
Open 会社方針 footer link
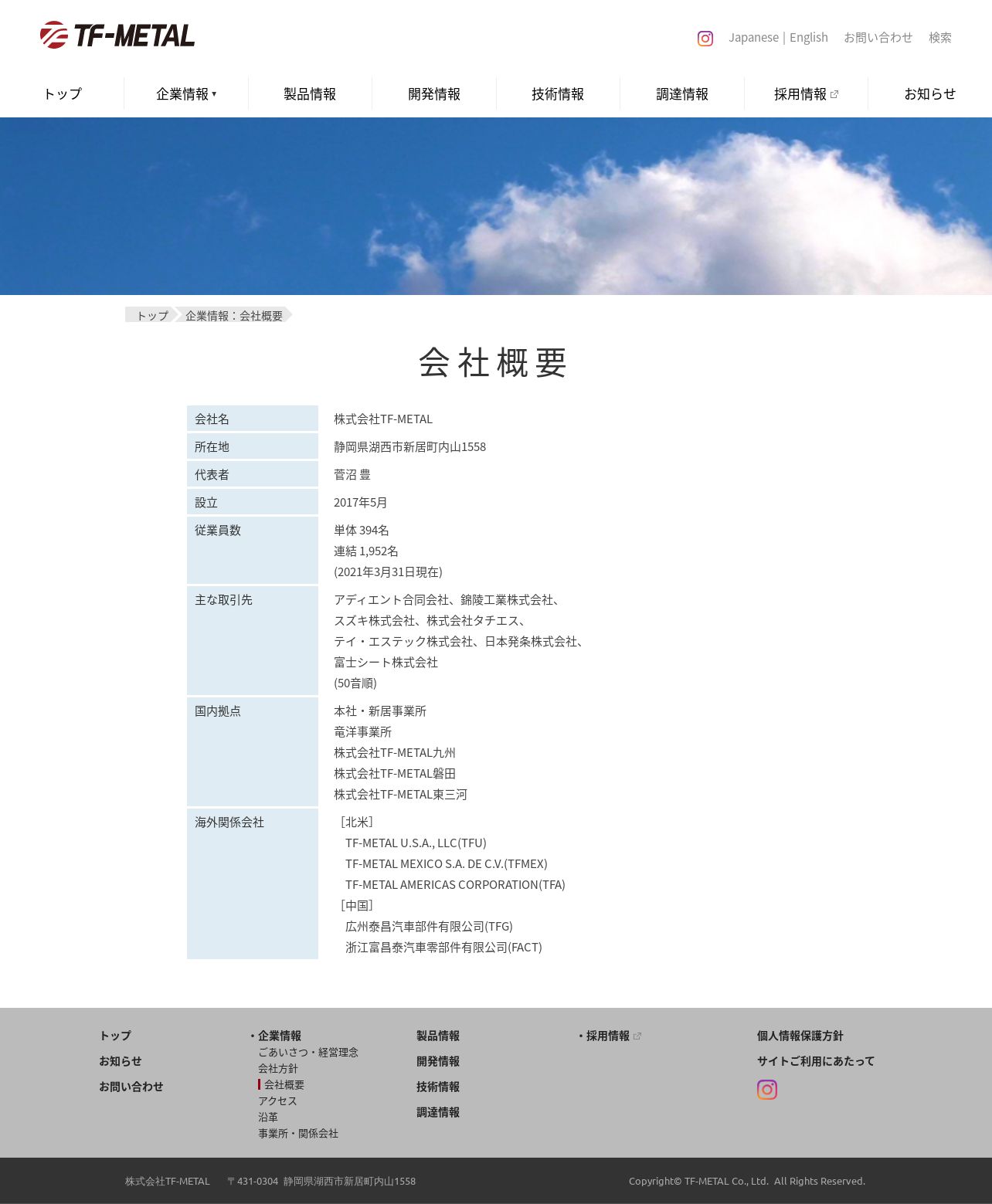pos(278,1068)
